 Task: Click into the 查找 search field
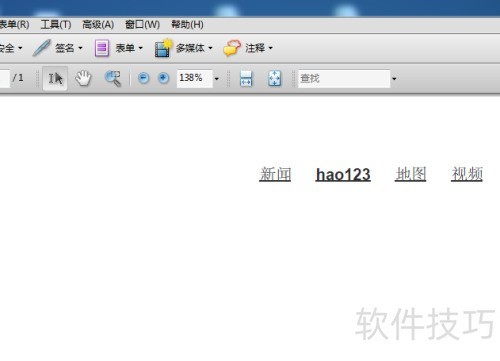344,79
